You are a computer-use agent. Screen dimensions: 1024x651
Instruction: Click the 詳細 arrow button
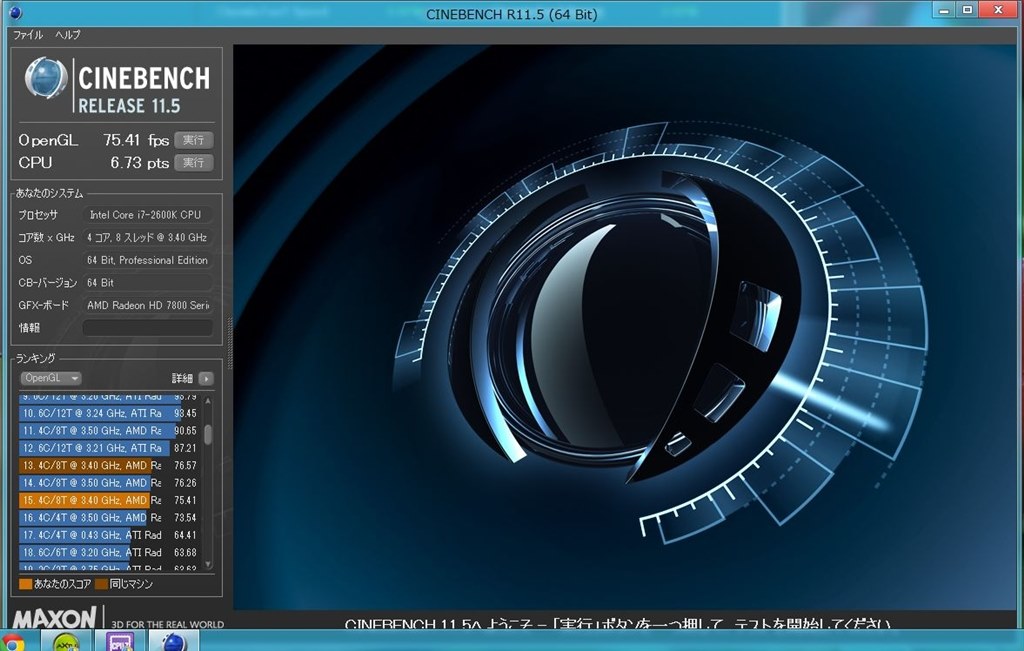click(206, 379)
